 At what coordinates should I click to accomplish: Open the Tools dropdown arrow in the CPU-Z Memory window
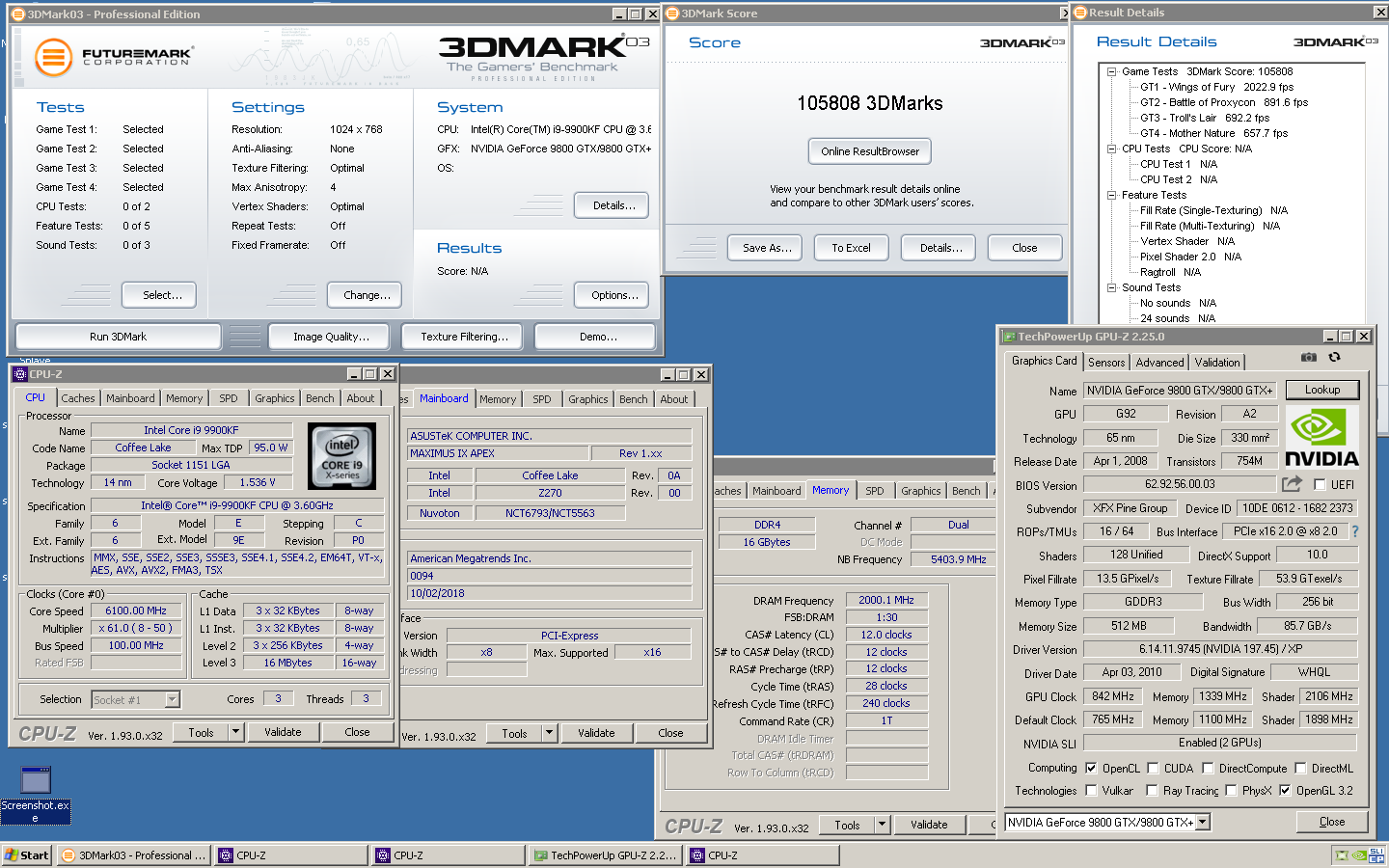[x=882, y=825]
